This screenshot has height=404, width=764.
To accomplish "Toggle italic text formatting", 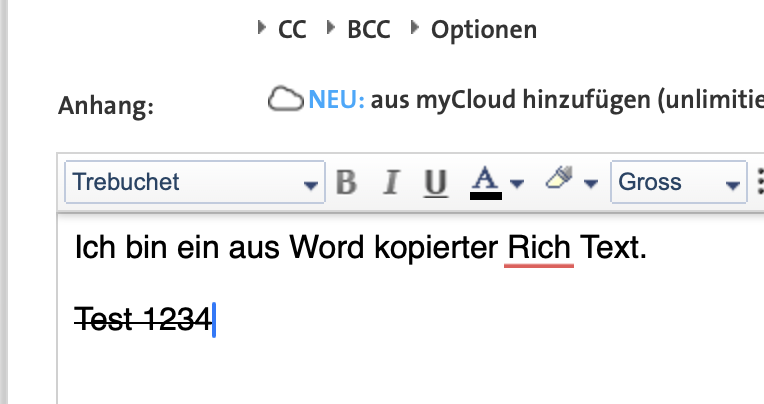I will [x=392, y=183].
